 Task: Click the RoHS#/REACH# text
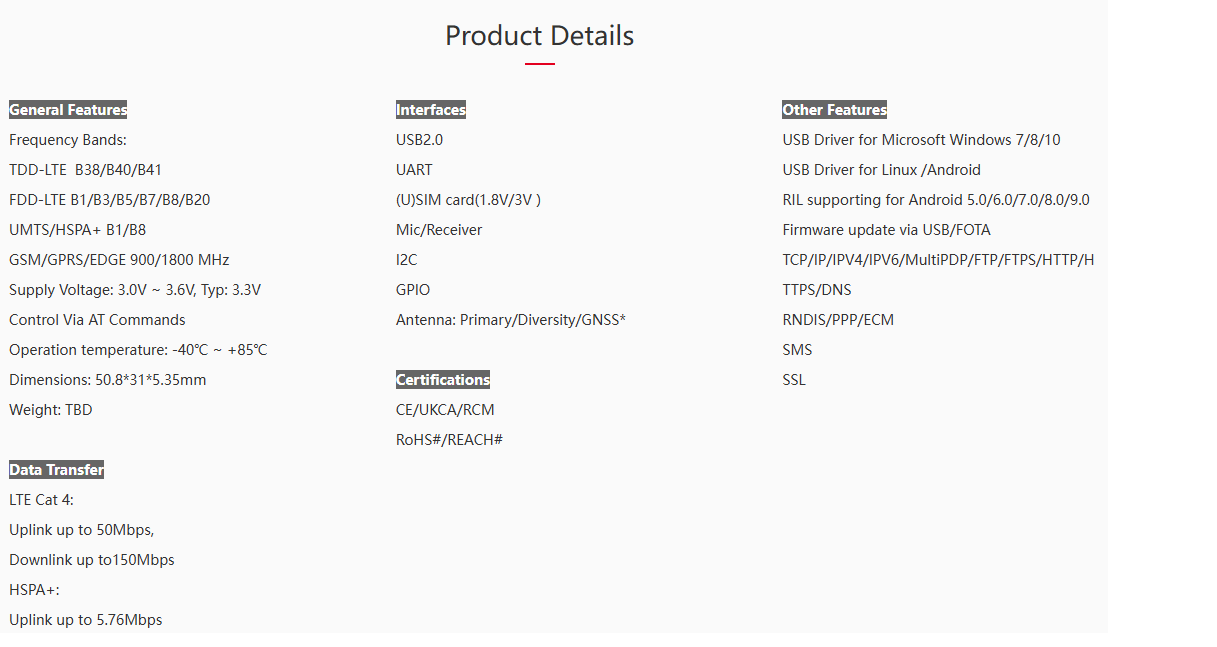pyautogui.click(x=449, y=440)
